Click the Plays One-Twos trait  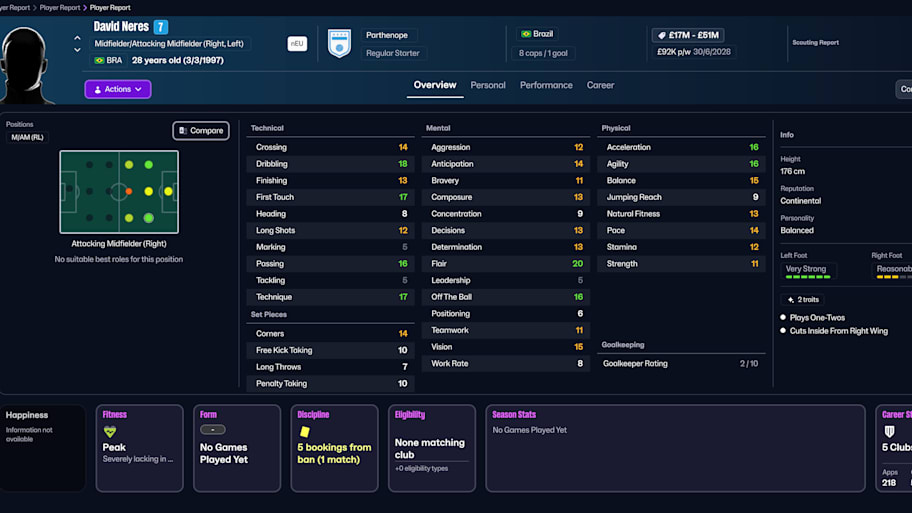point(817,318)
